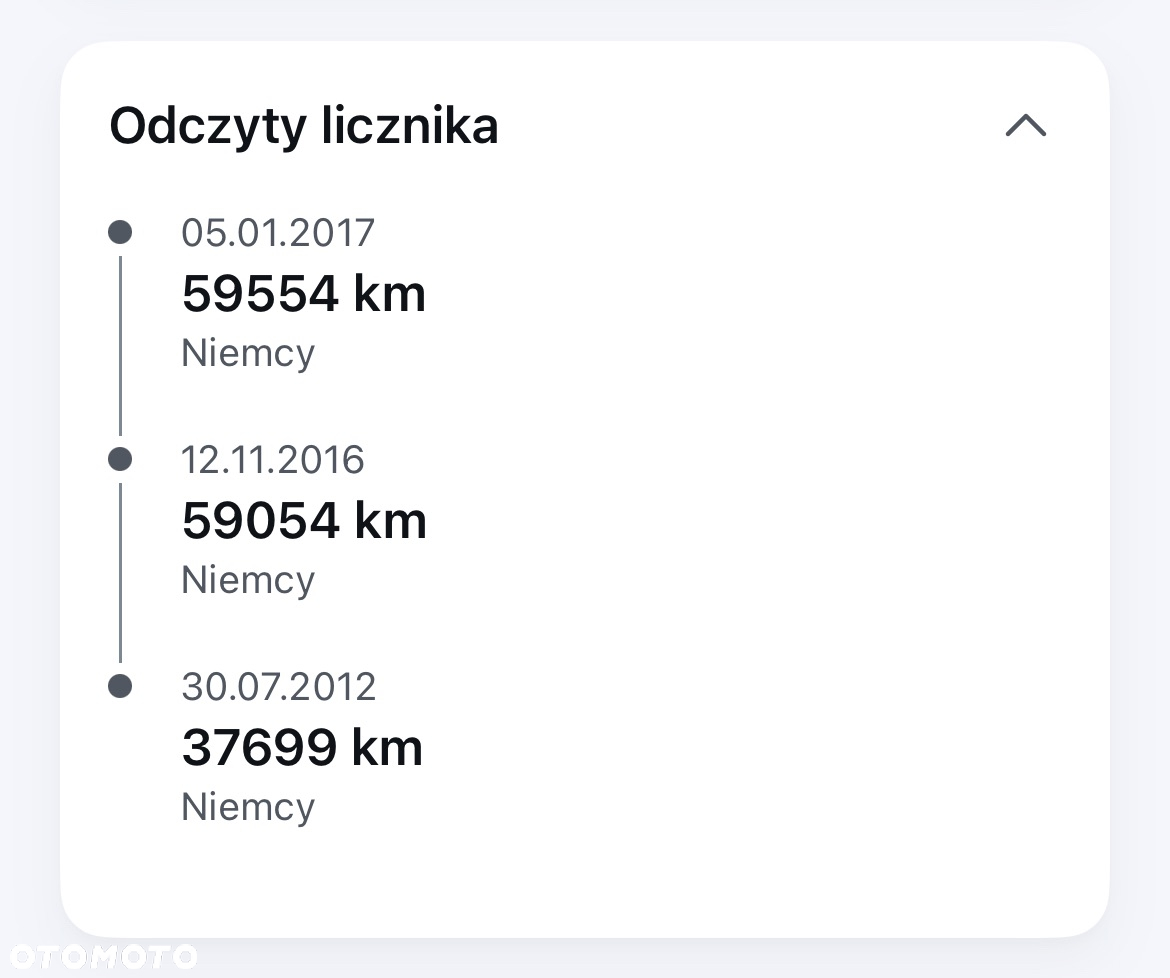Click the 37699 km reading
Viewport: 1170px width, 978px height.
(302, 747)
